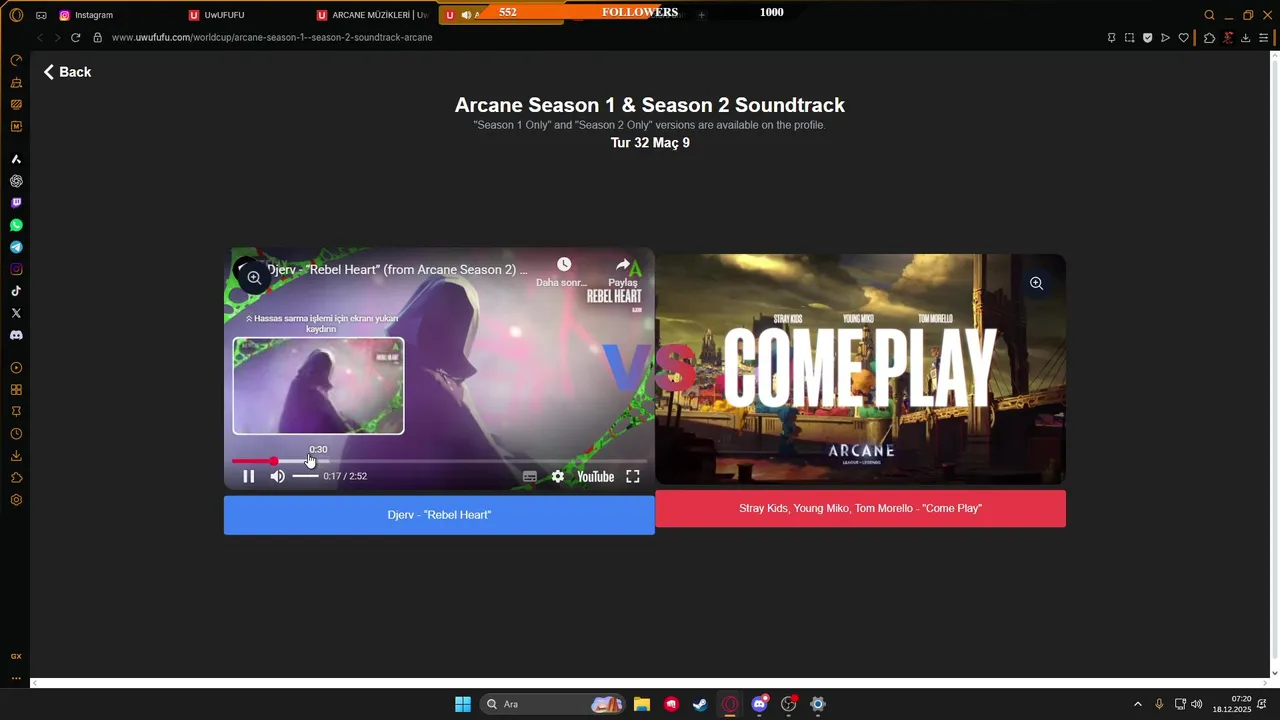Open ChatGPT in the sidebar
Viewport: 1280px width, 720px height.
coord(16,181)
